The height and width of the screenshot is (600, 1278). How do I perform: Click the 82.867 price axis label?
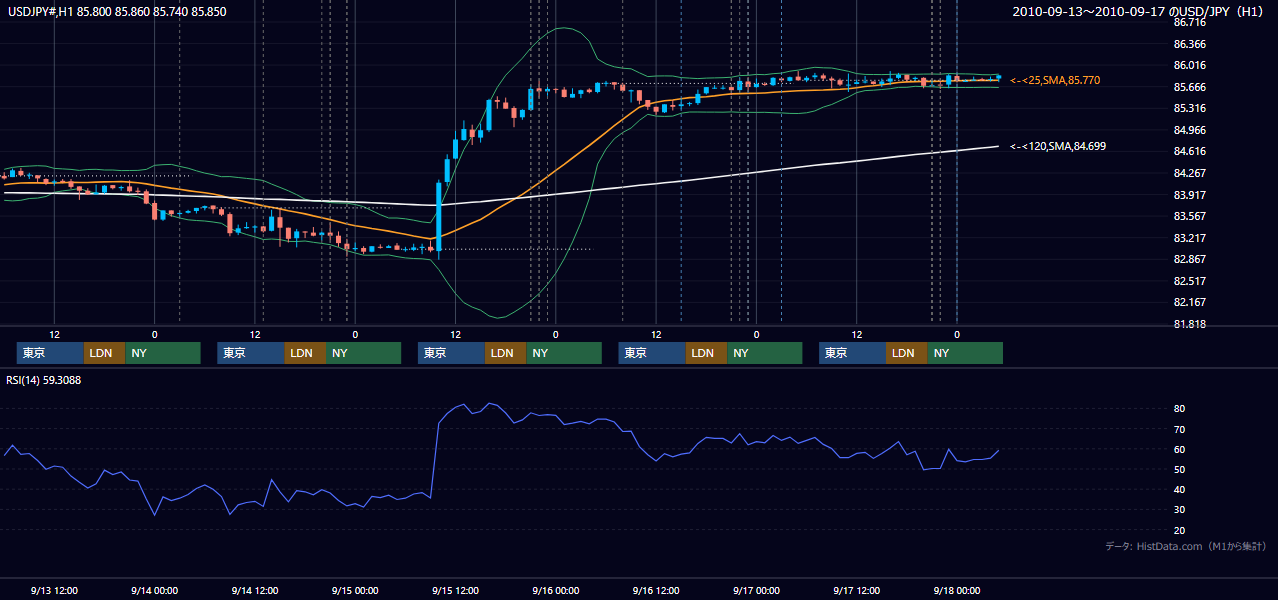1188,259
